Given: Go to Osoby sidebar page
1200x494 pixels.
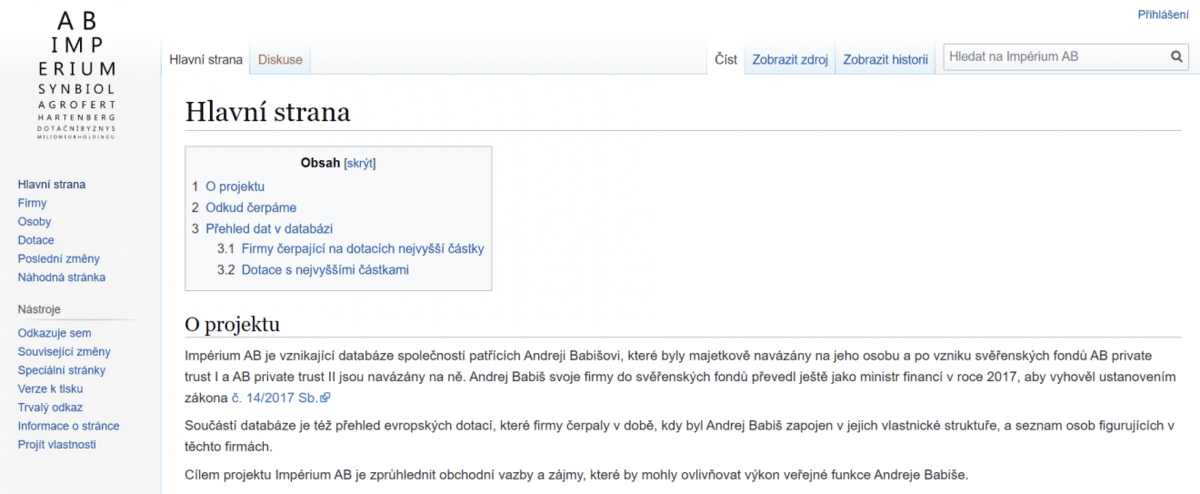Looking at the screenshot, I should 34,222.
